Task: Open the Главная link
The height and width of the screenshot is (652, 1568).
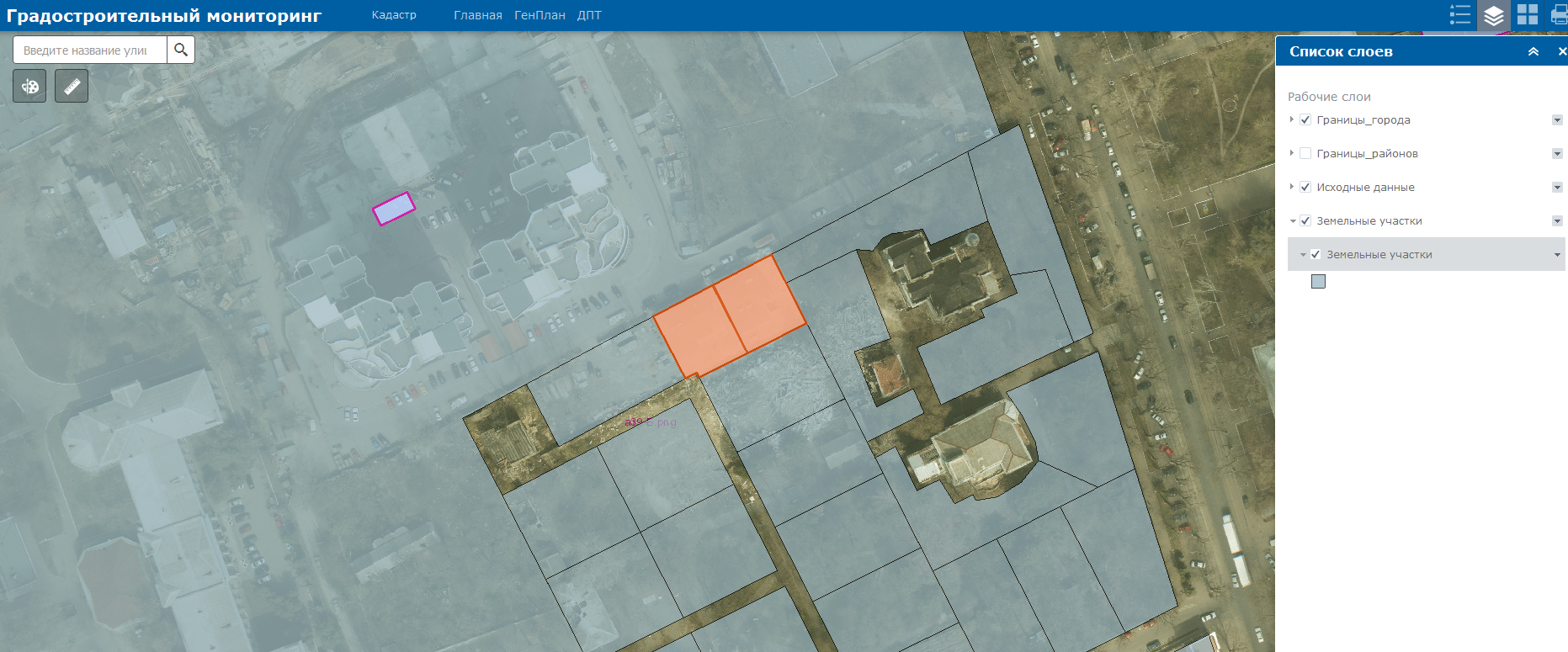Action: tap(477, 15)
